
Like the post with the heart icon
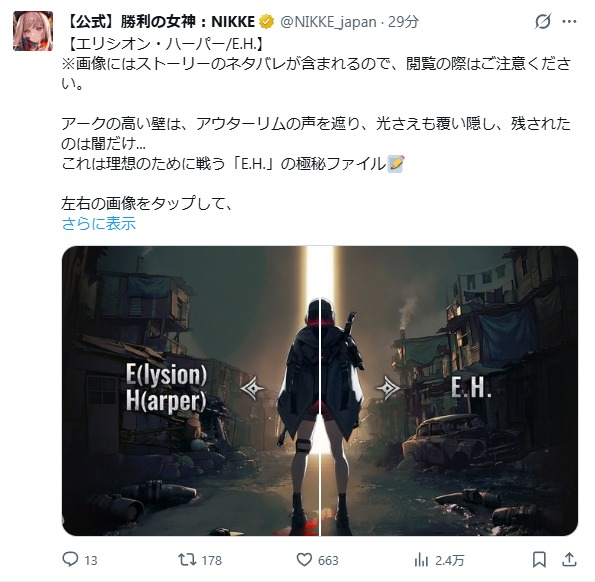304,560
